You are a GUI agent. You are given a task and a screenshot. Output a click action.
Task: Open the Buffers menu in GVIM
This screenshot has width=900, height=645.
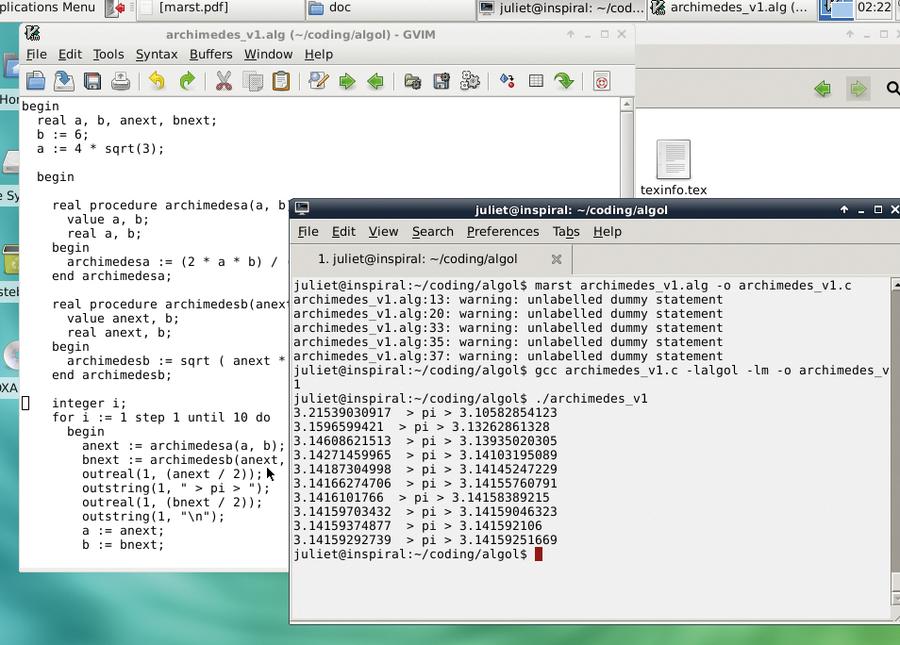pos(211,55)
